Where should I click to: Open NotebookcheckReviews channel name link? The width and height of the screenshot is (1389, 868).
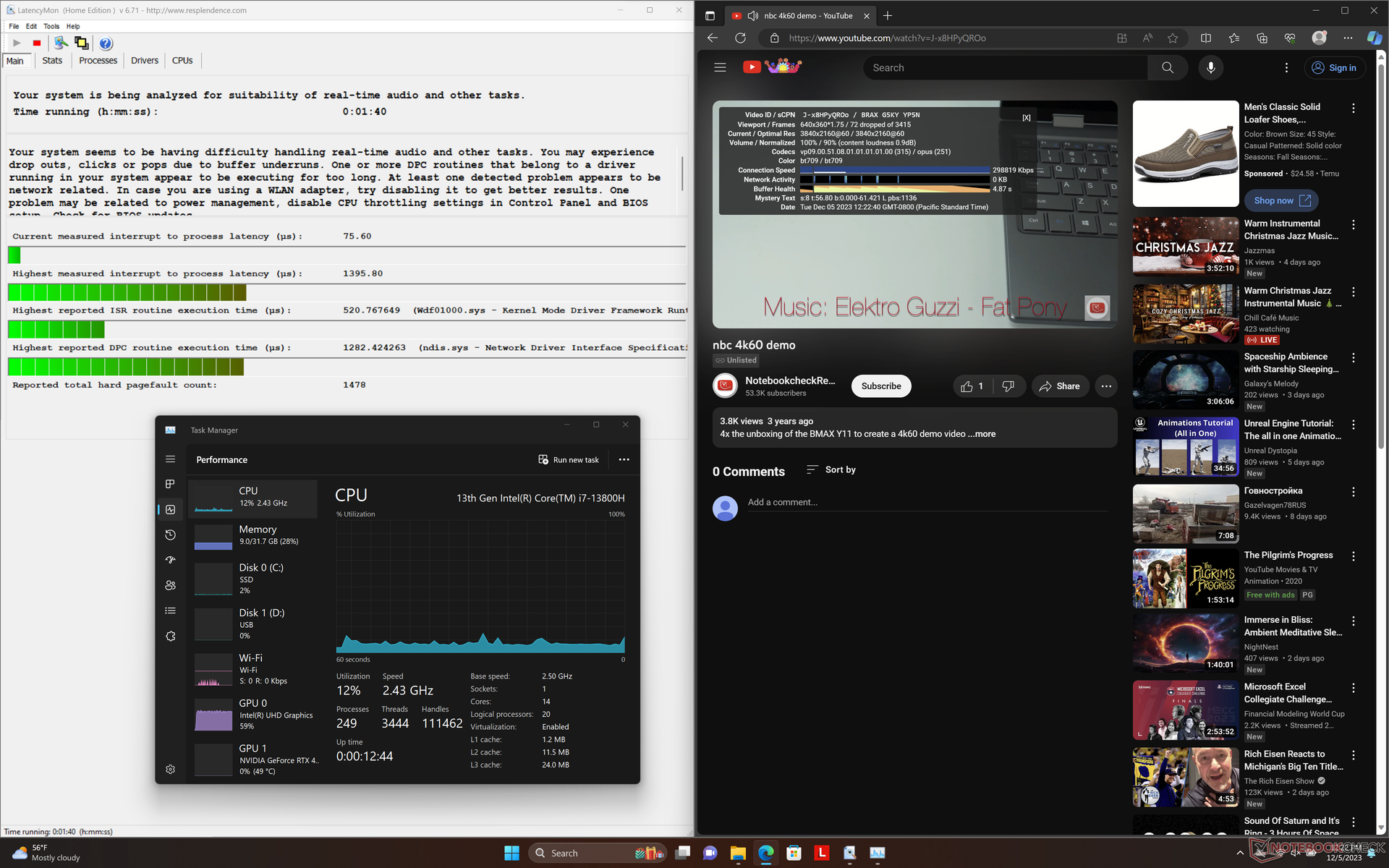[x=790, y=380]
